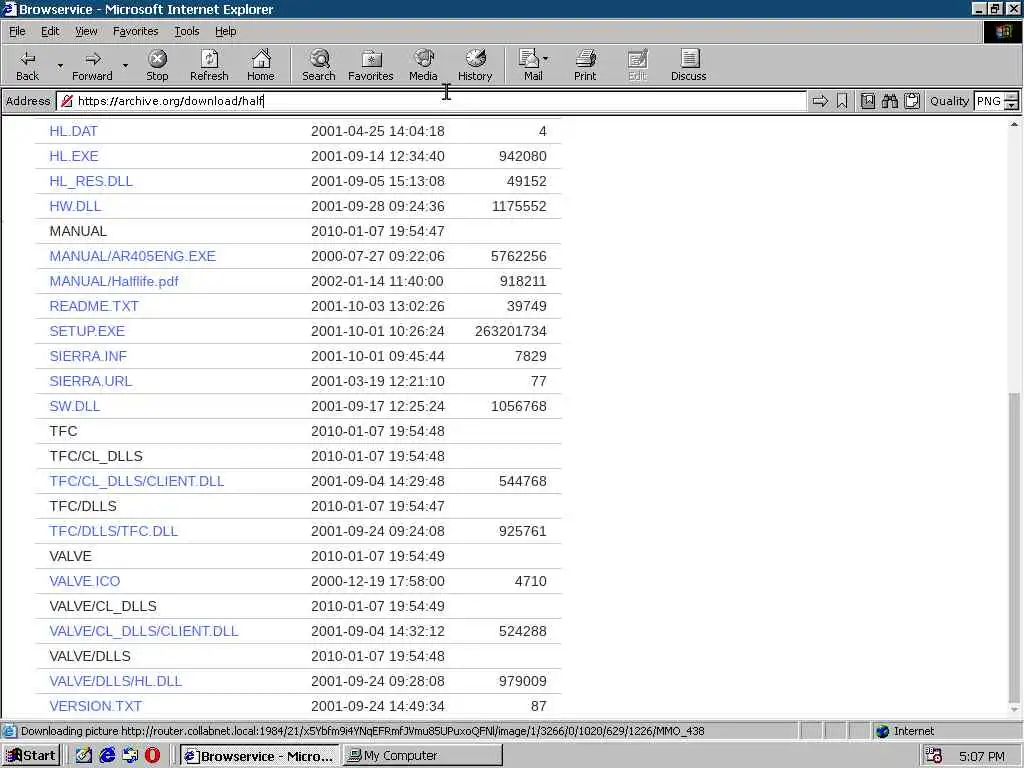The image size is (1024, 768).
Task: Click into the Quality PNG field
Action: [x=989, y=101]
